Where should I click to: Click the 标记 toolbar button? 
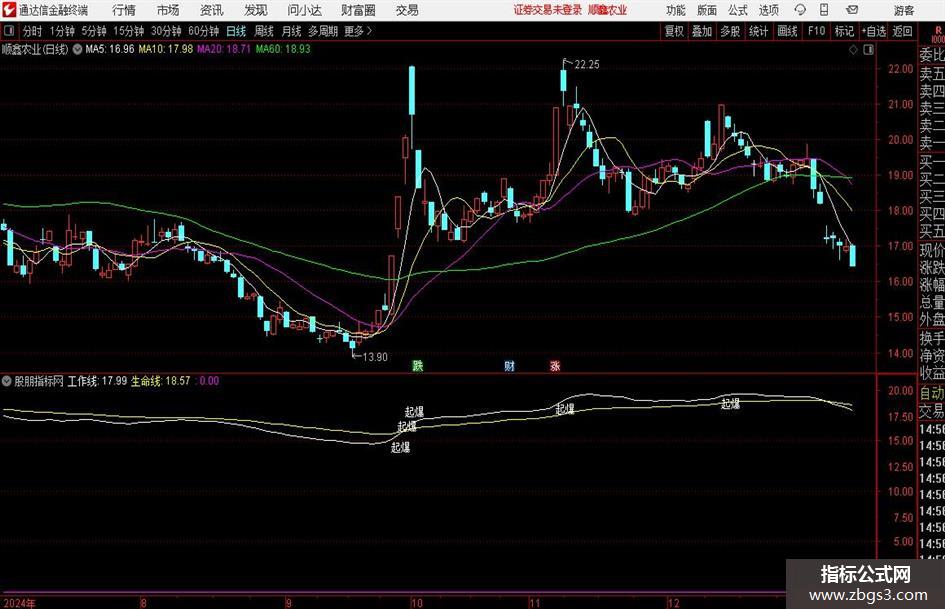click(844, 31)
